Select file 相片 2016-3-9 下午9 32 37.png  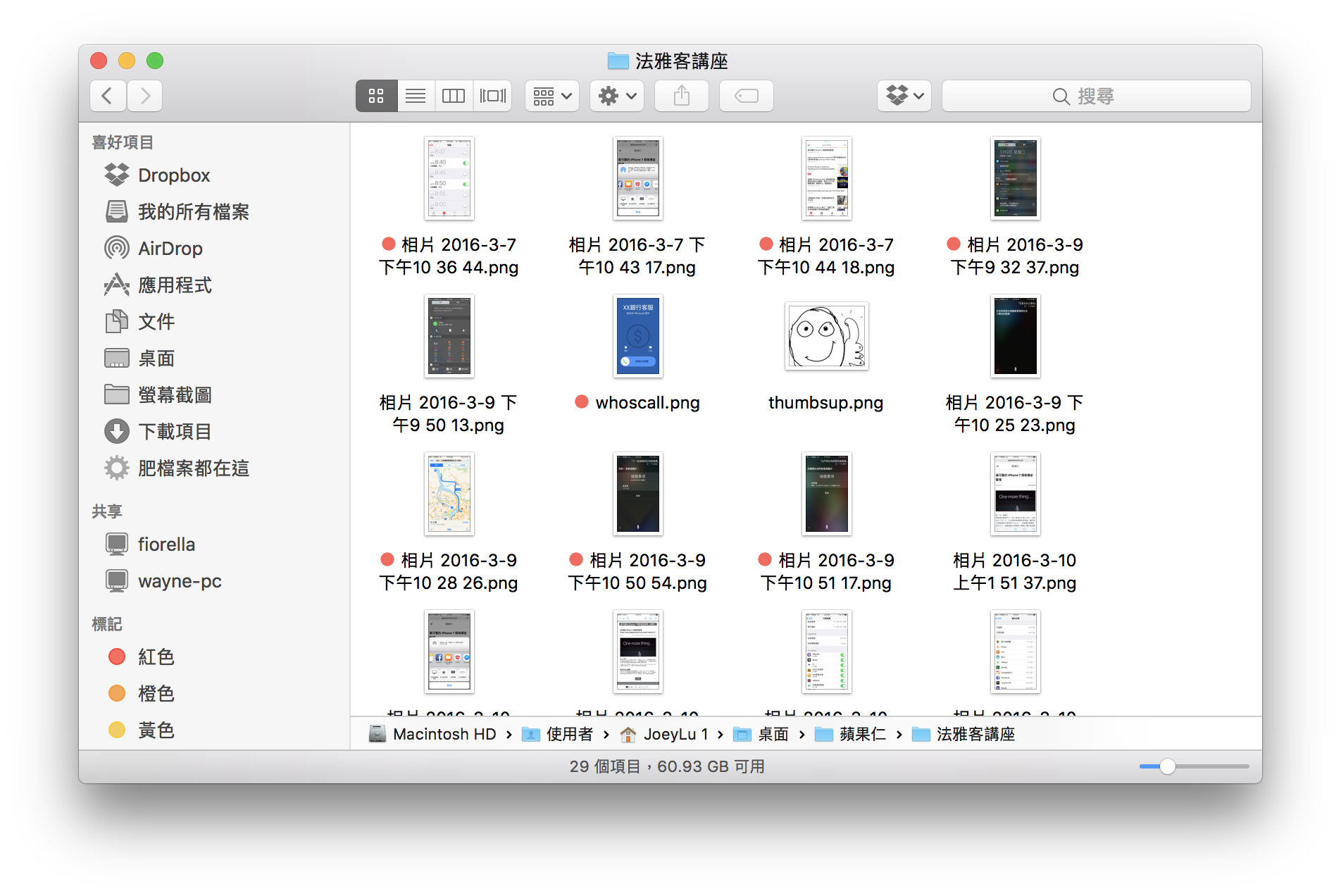point(1016,178)
